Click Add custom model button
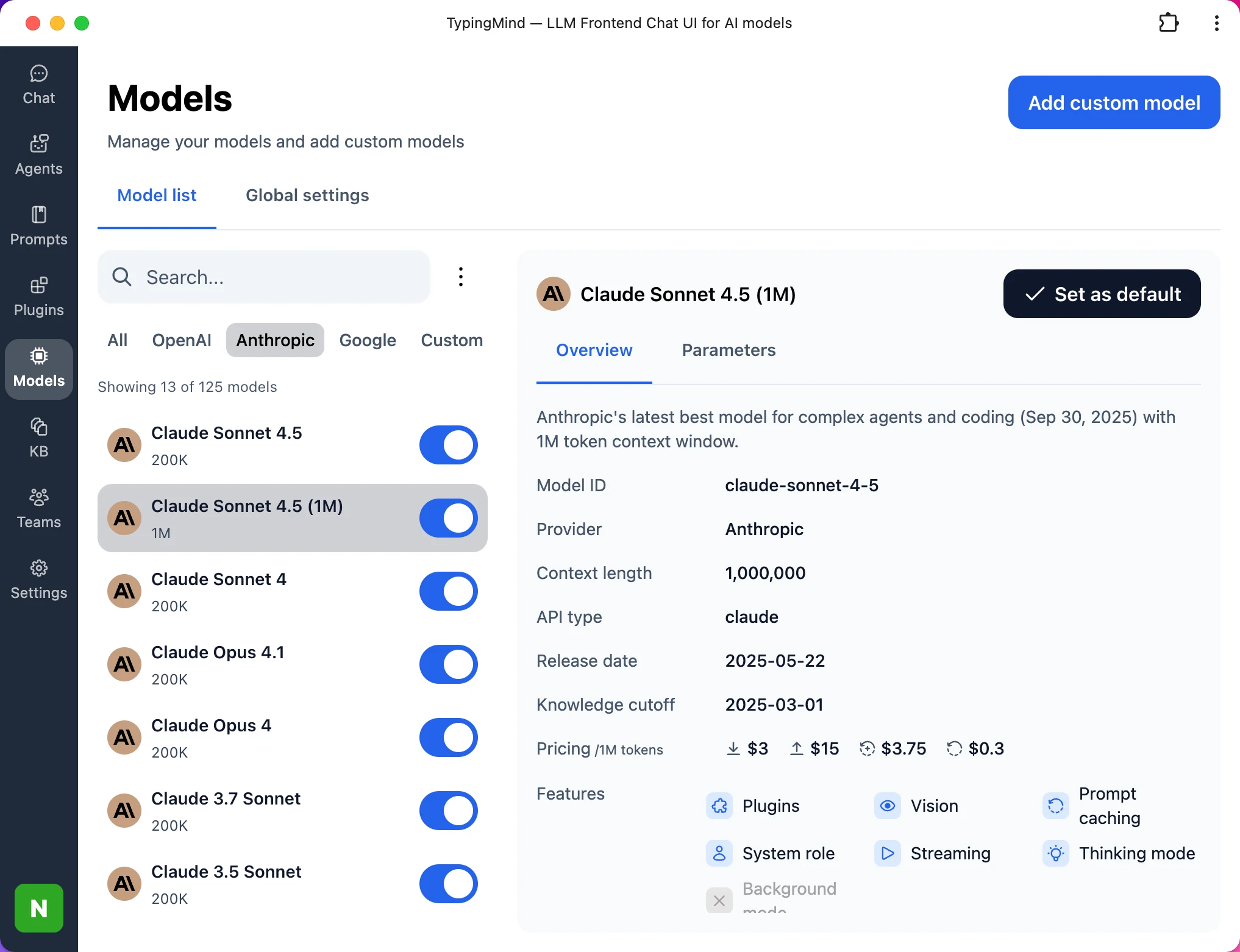This screenshot has height=952, width=1240. [1114, 102]
